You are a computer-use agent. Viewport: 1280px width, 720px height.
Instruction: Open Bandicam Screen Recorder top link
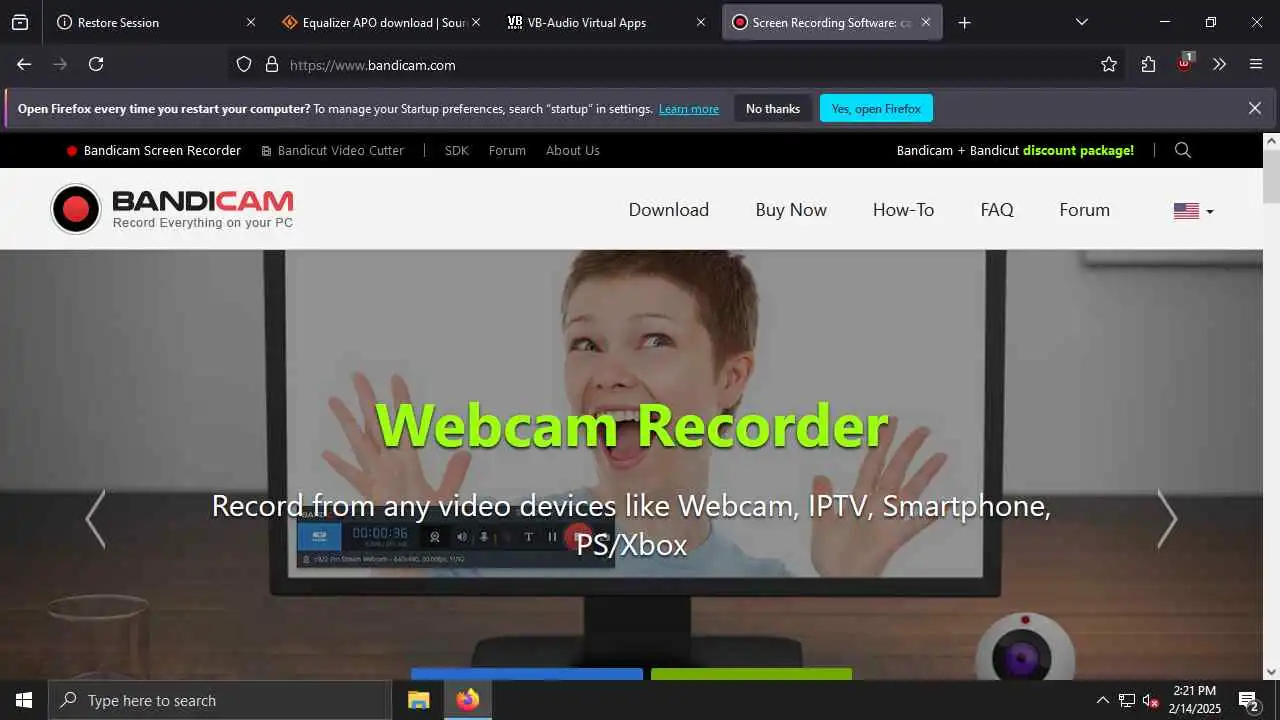pos(154,150)
